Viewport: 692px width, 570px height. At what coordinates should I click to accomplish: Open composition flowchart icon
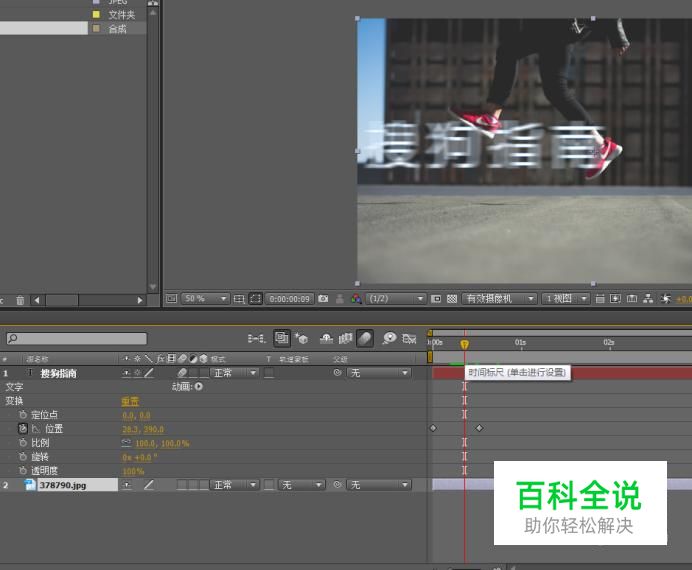(648, 299)
